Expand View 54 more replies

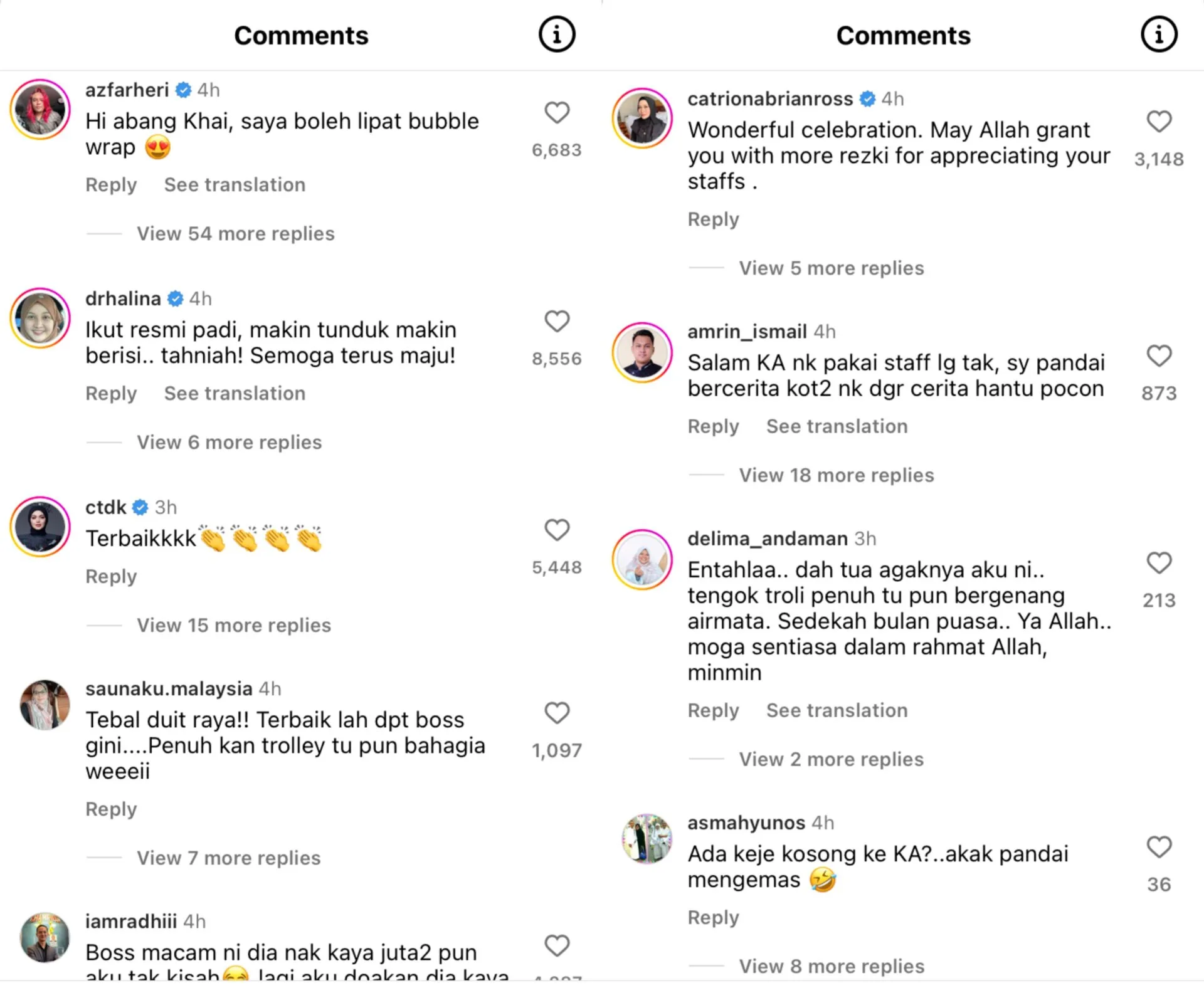pyautogui.click(x=236, y=234)
